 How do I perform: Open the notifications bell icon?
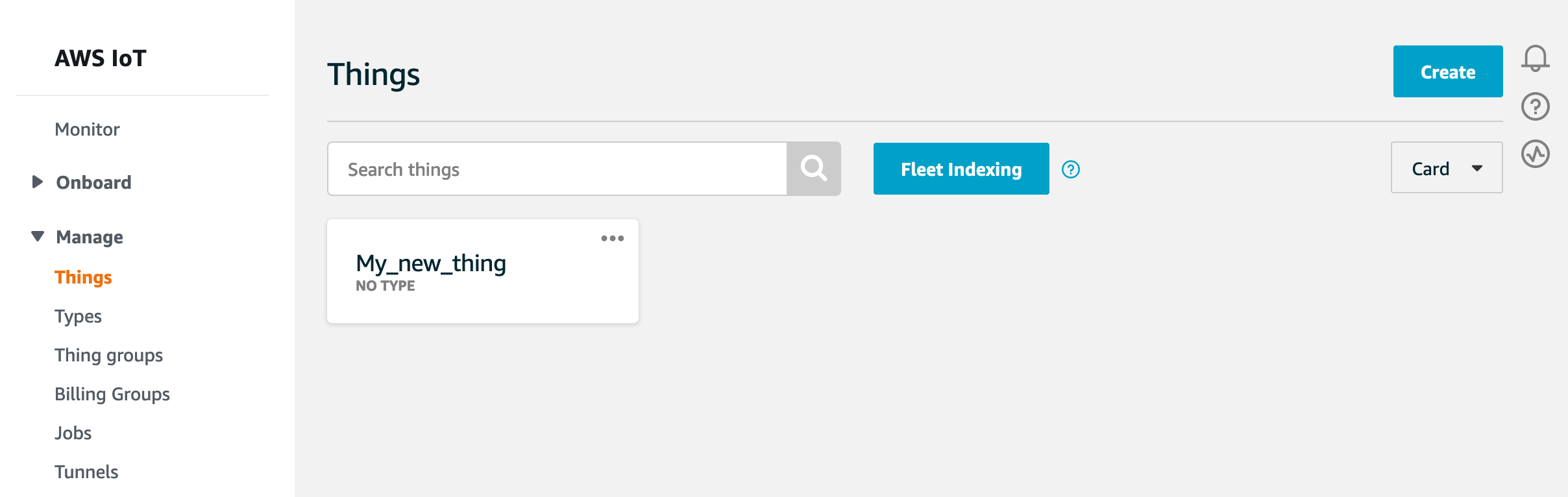tap(1535, 58)
